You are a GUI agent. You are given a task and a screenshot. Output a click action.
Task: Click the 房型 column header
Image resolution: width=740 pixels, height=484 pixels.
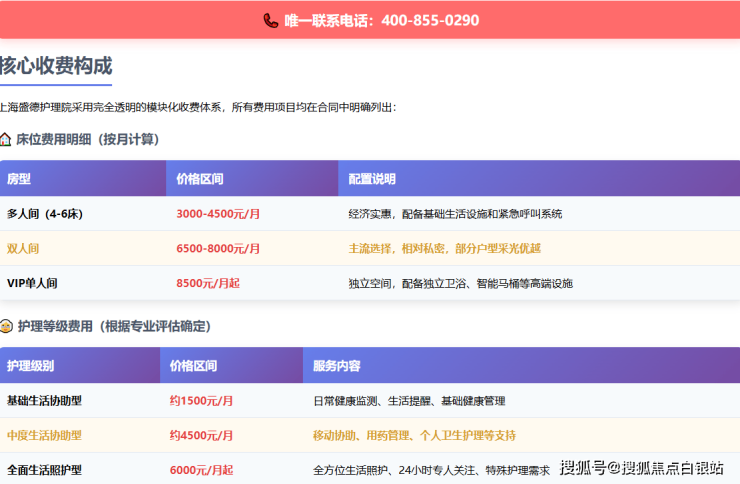point(19,179)
